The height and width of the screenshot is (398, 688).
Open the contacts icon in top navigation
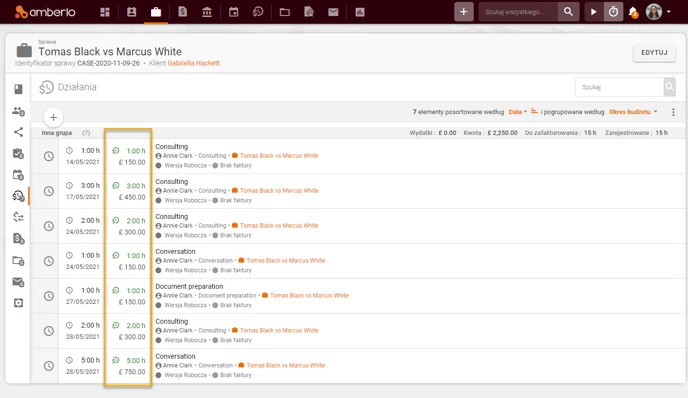pyautogui.click(x=131, y=12)
